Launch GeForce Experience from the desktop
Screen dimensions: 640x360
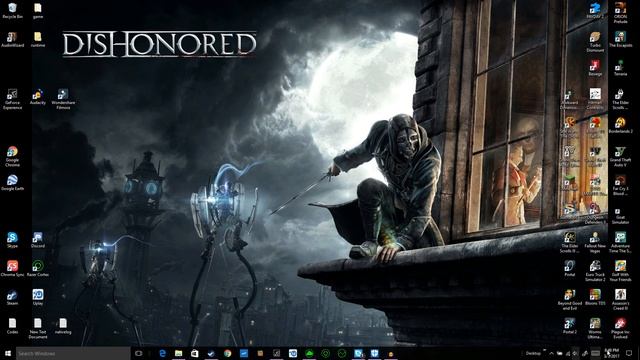point(12,100)
